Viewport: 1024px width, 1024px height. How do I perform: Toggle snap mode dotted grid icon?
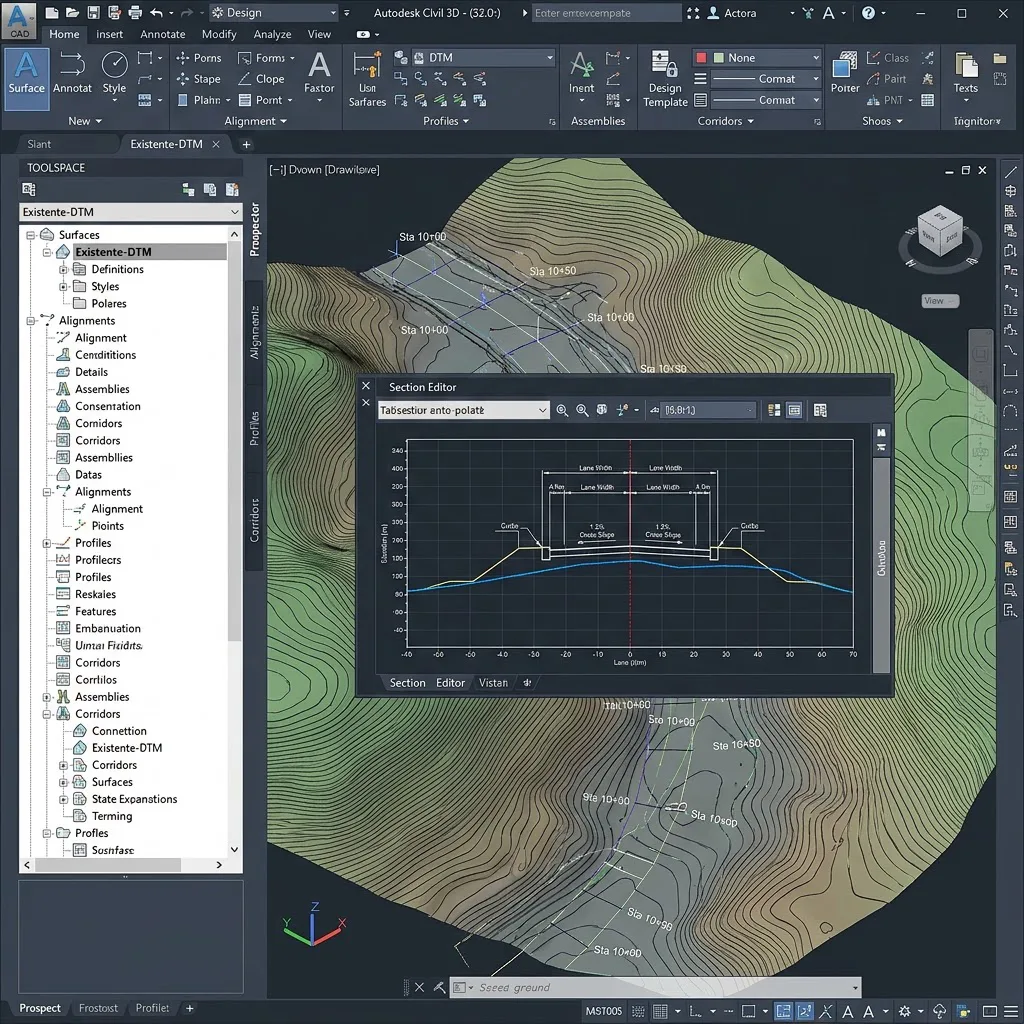click(x=638, y=1011)
